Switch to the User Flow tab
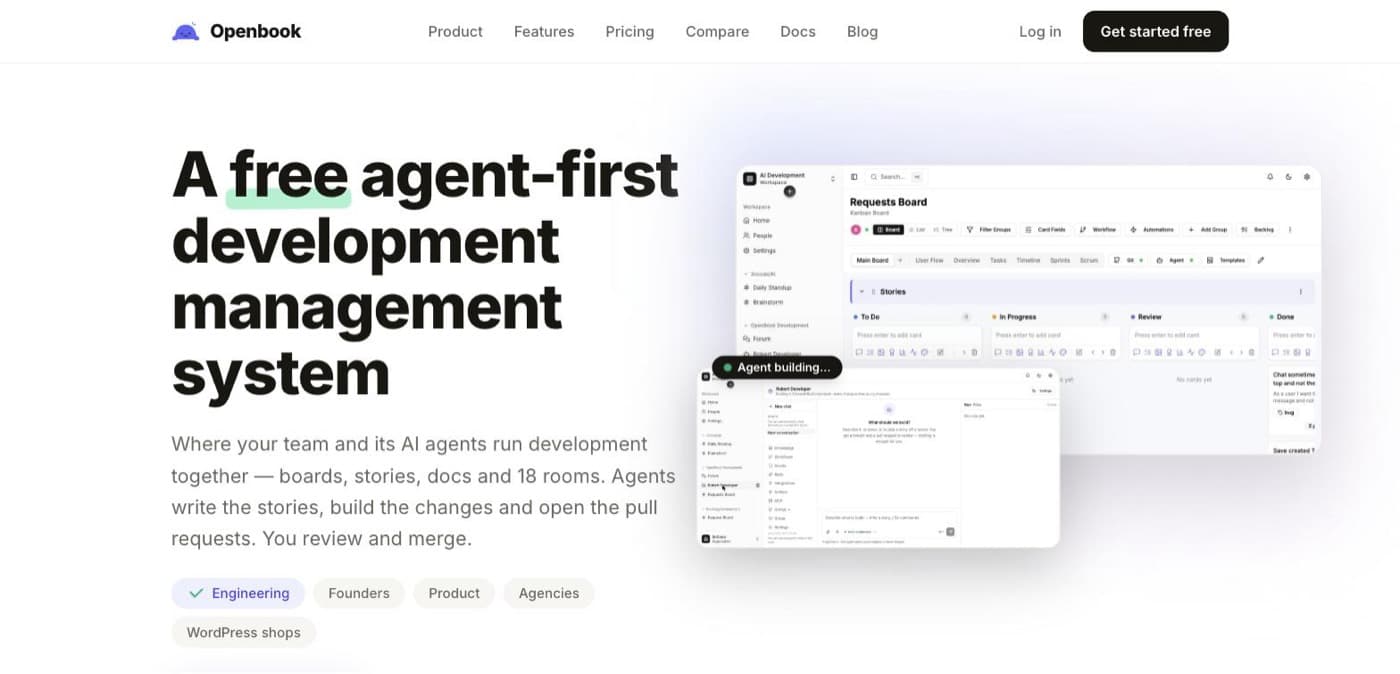The image size is (1400, 674). [x=929, y=260]
